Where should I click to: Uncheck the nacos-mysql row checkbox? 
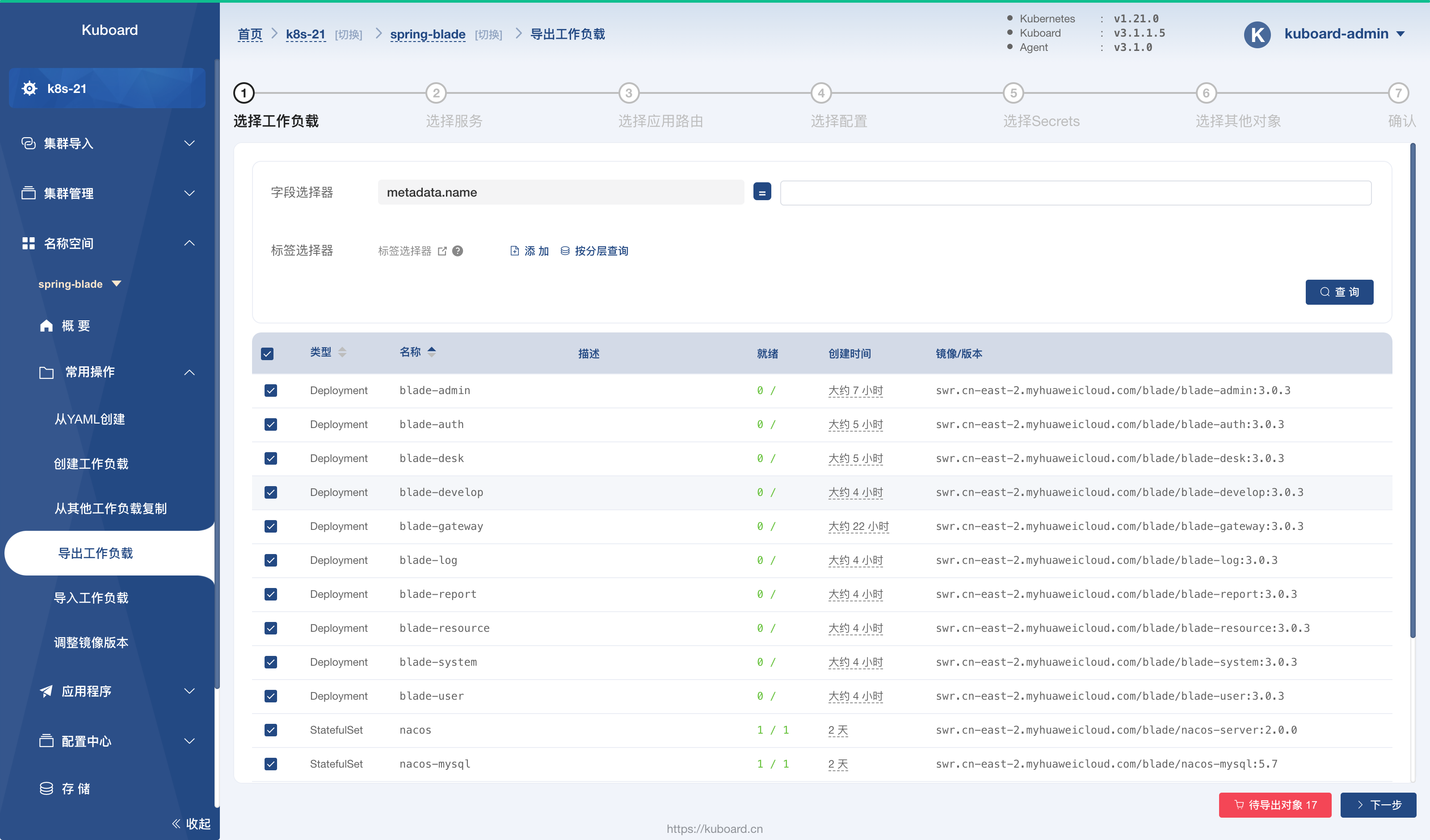click(271, 764)
